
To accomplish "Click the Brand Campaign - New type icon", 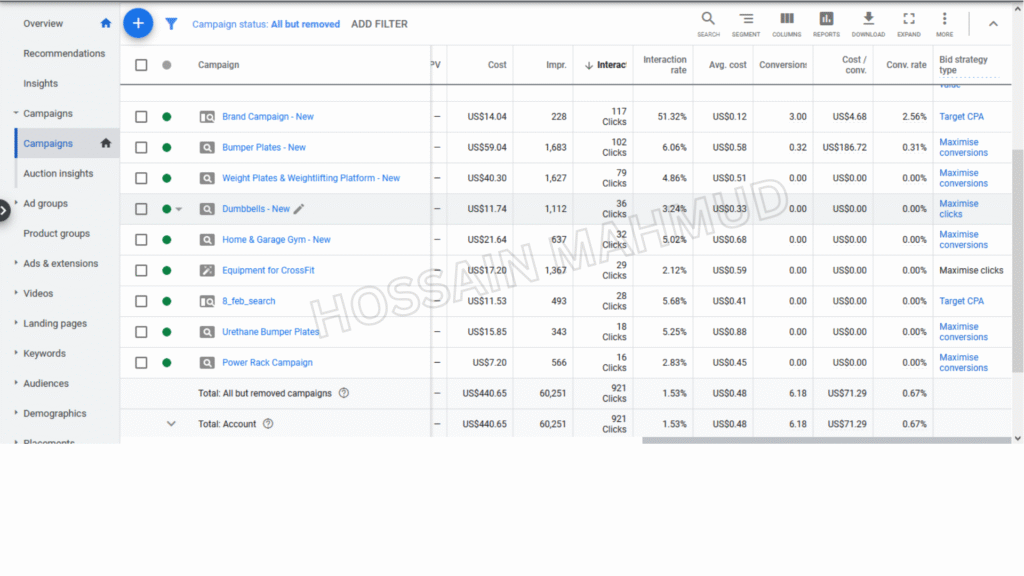I will pyautogui.click(x=207, y=117).
